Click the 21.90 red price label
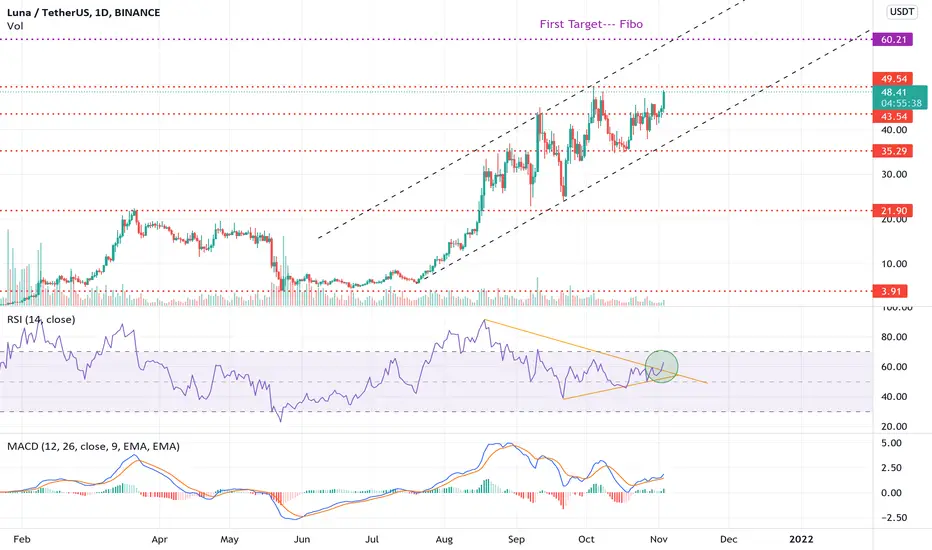 coord(892,210)
